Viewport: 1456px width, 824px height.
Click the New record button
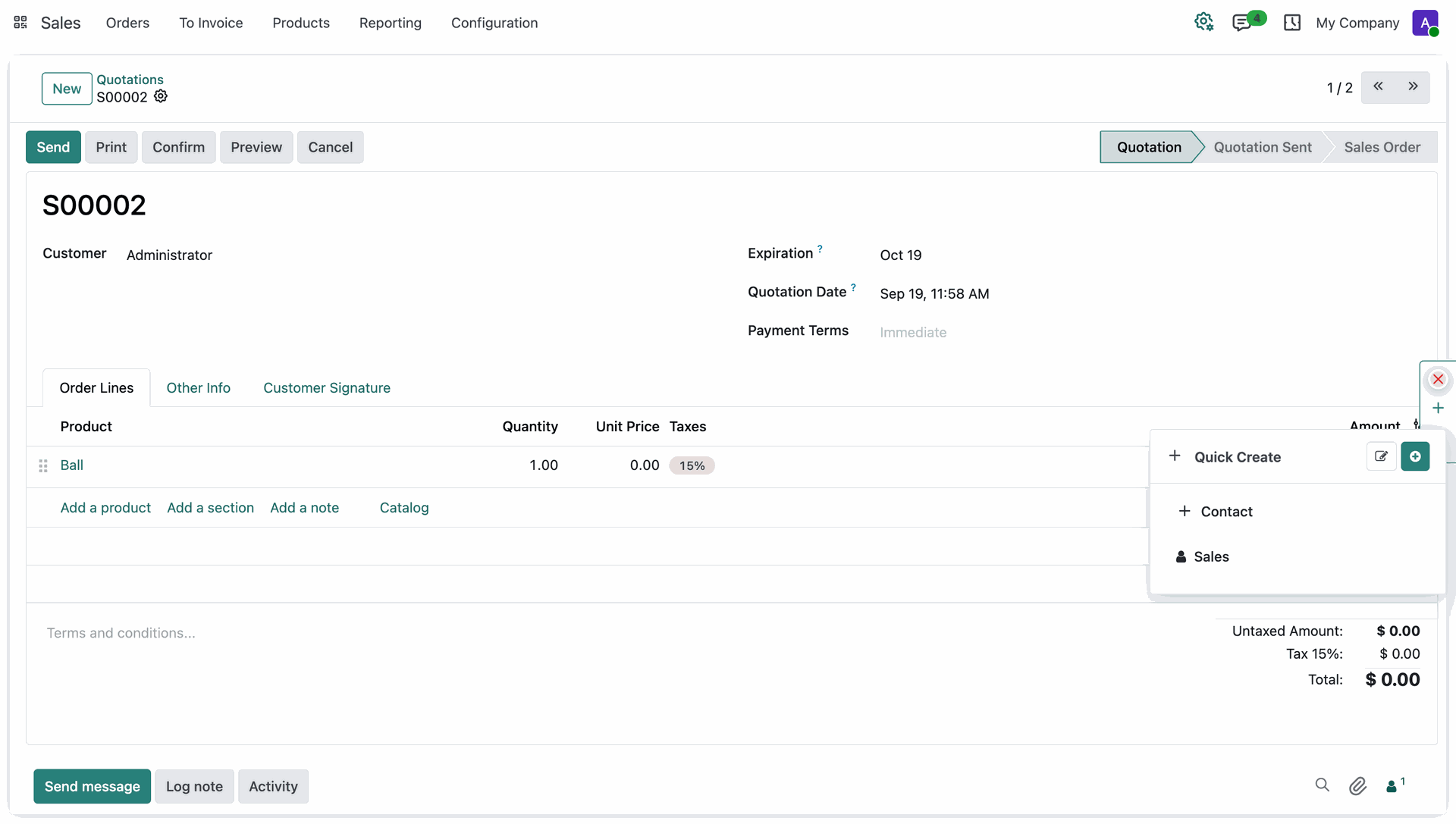coord(67,89)
